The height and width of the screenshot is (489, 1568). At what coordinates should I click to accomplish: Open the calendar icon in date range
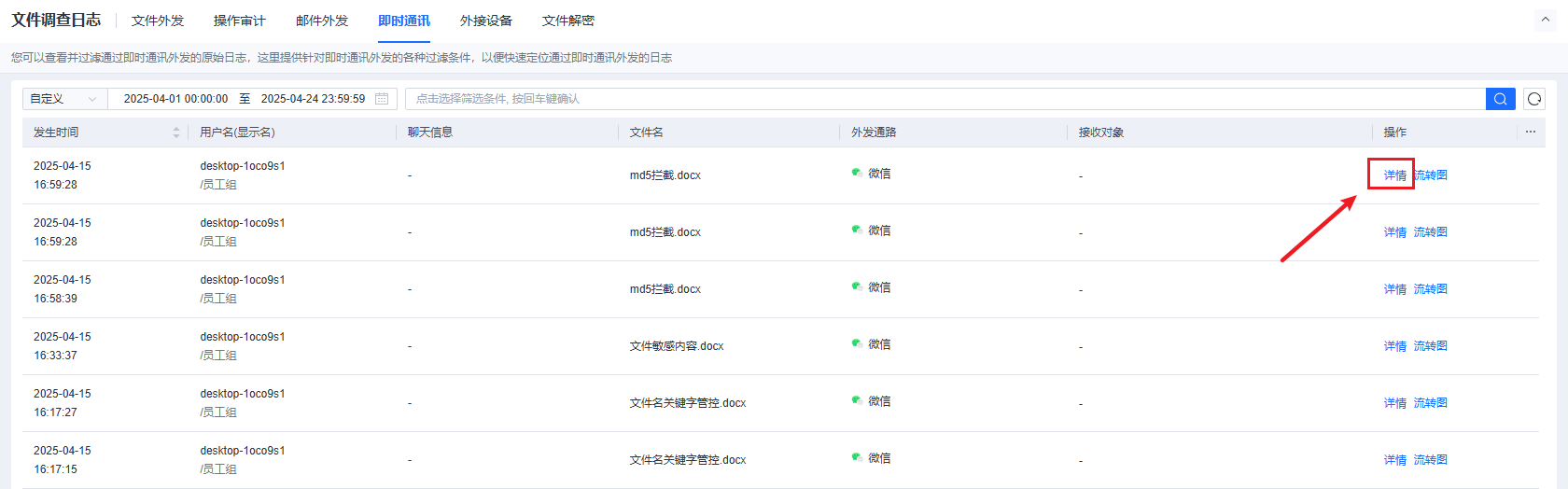(382, 99)
